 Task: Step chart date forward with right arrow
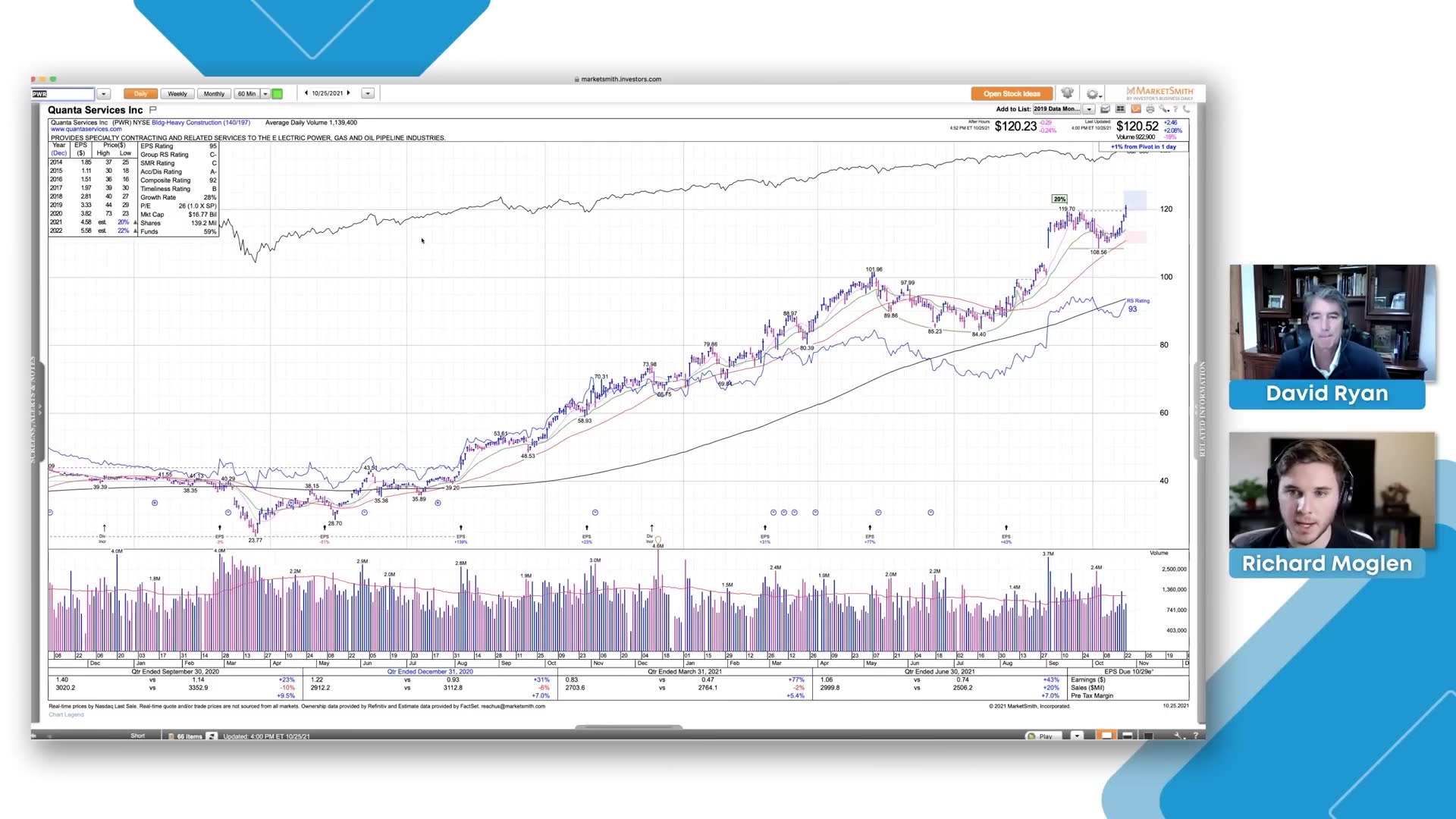coord(349,93)
